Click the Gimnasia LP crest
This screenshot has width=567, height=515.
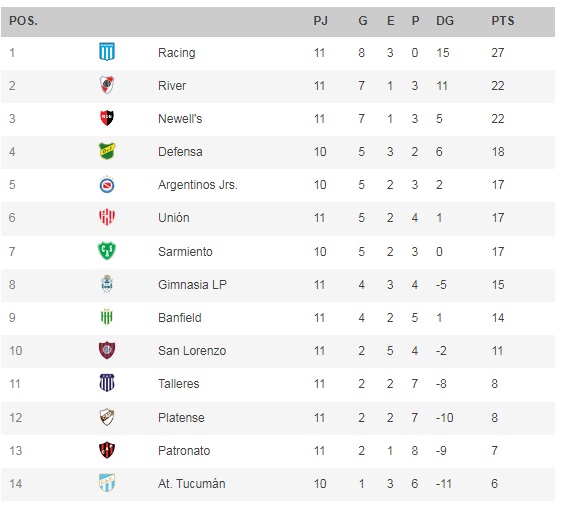[107, 284]
